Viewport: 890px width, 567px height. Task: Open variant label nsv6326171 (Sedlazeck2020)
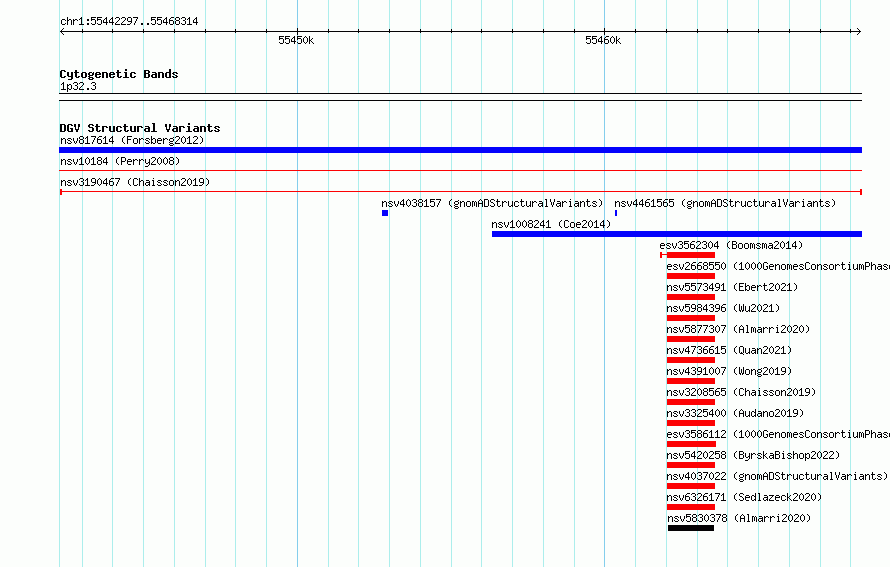(744, 497)
